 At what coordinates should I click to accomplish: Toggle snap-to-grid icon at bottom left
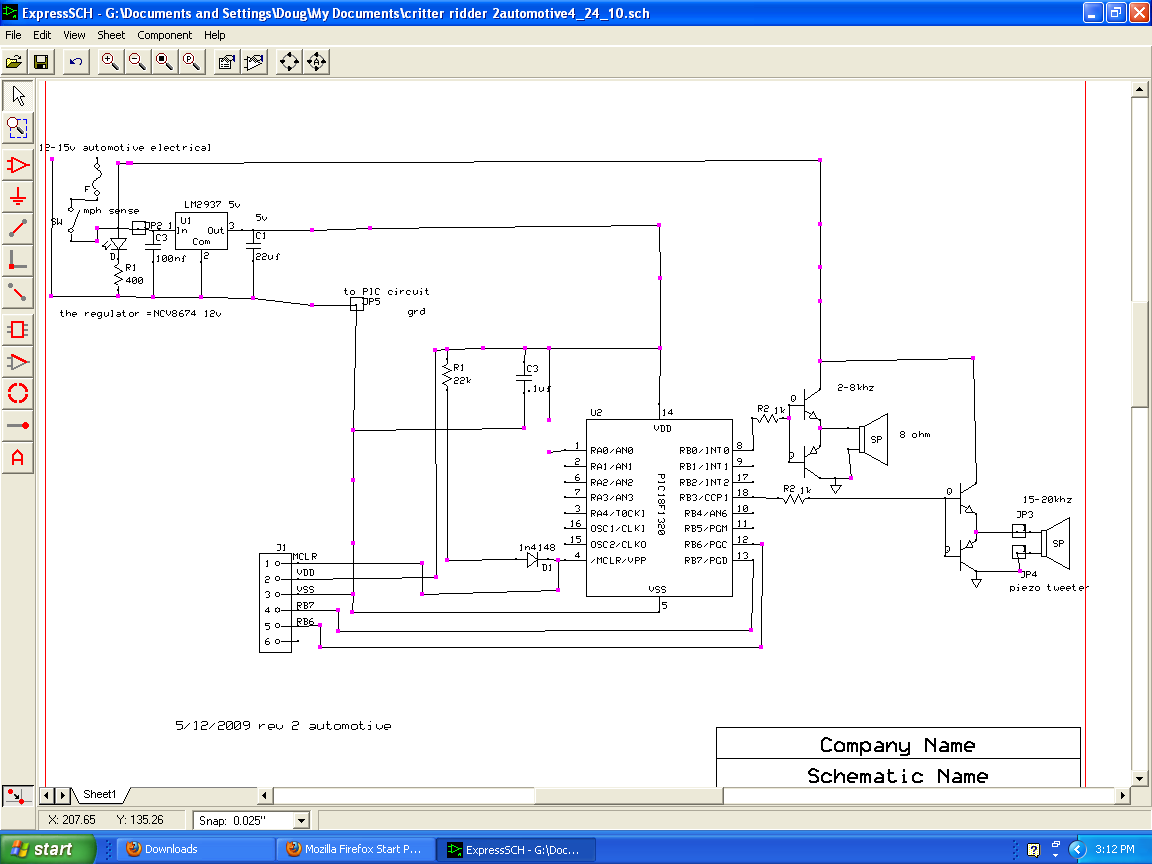coord(17,796)
